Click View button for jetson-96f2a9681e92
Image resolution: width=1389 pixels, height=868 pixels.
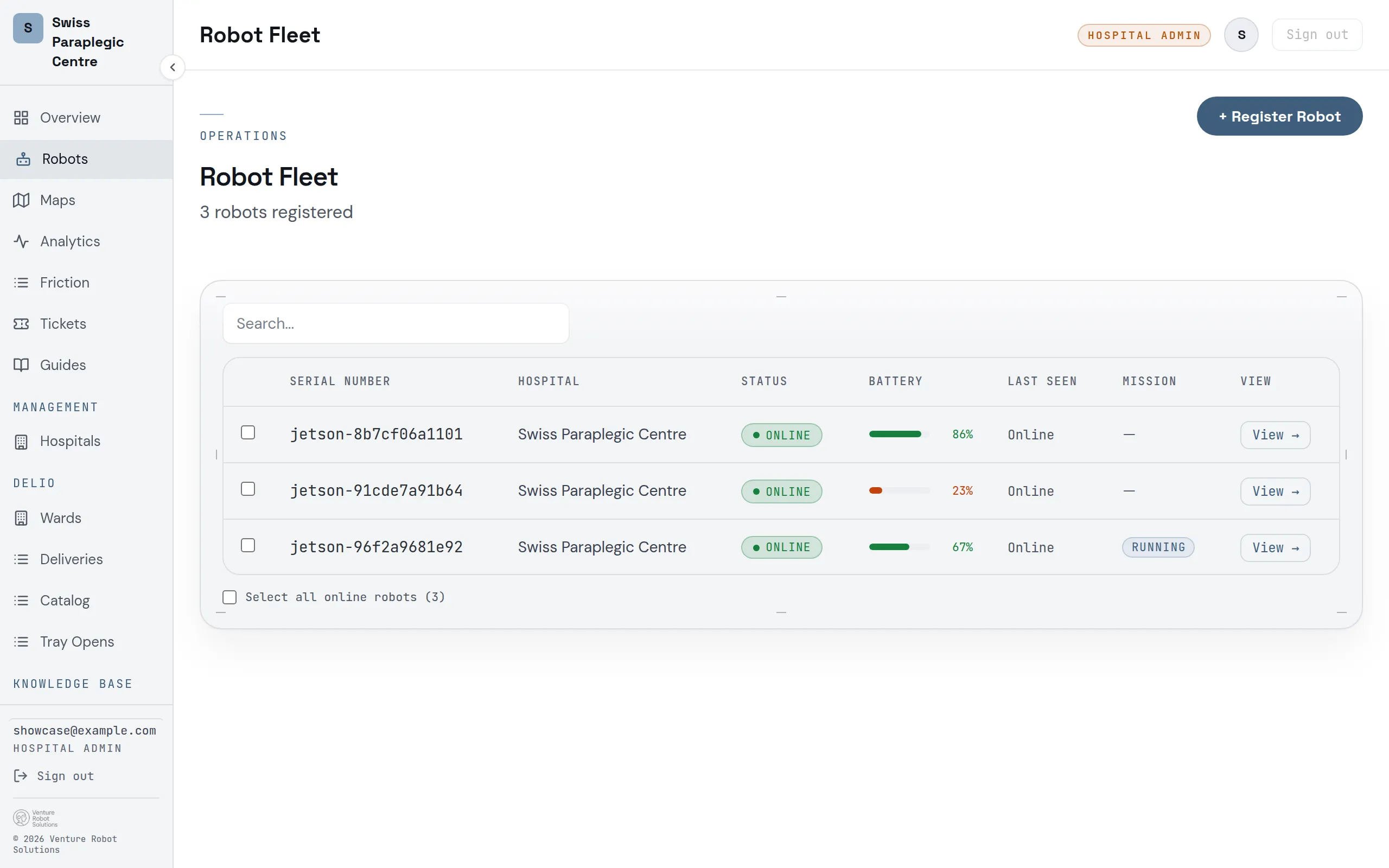(1276, 548)
